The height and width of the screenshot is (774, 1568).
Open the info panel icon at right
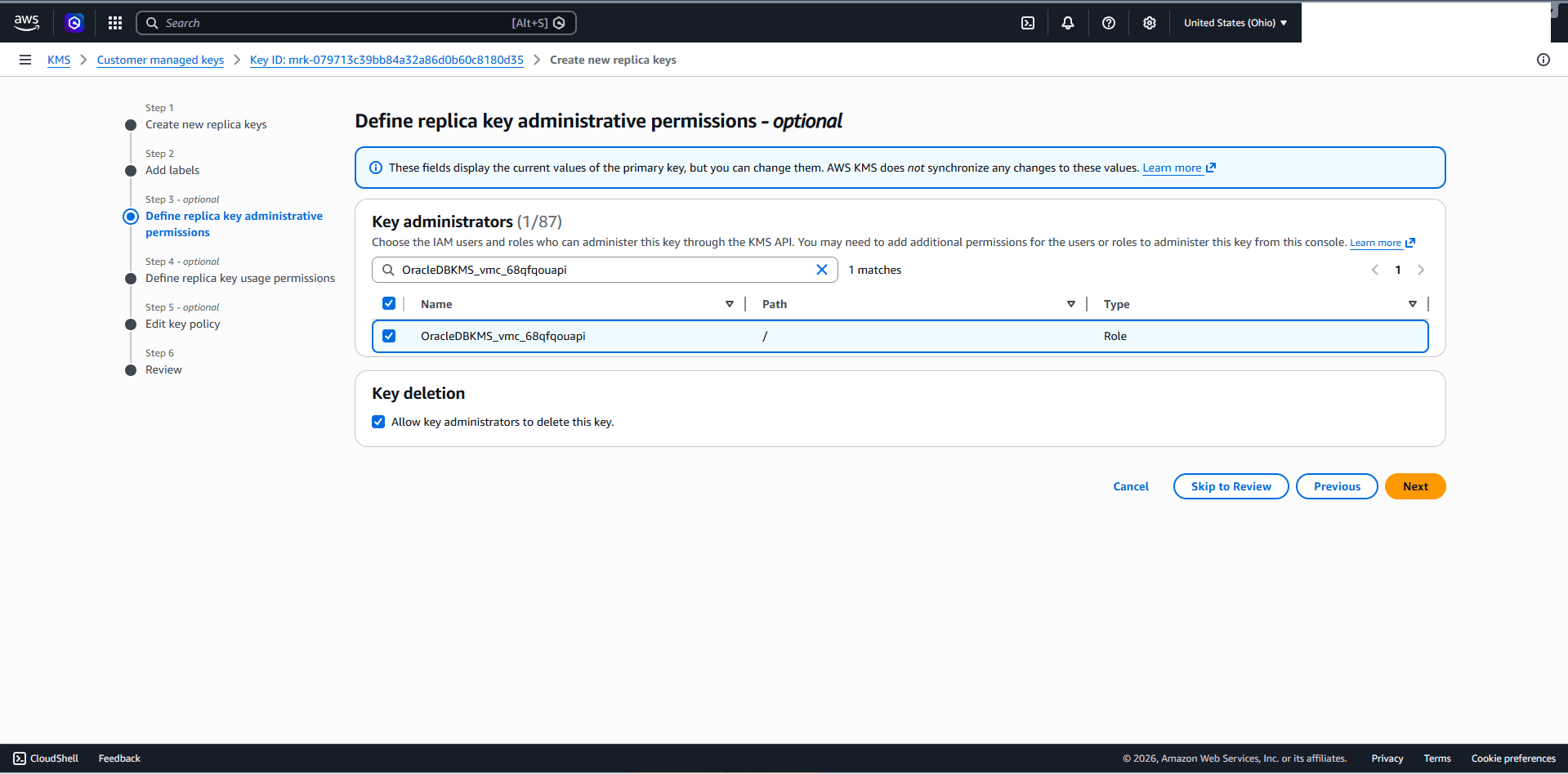pyautogui.click(x=1543, y=60)
